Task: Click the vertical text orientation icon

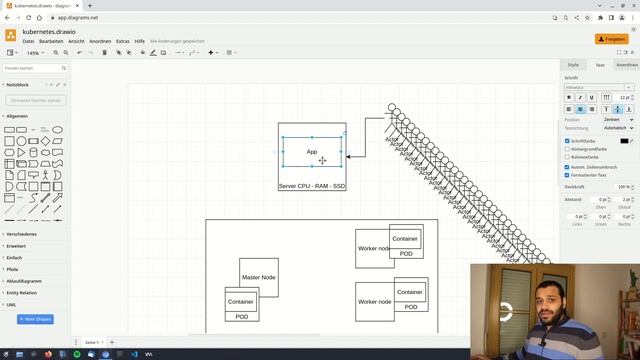Action: [607, 98]
